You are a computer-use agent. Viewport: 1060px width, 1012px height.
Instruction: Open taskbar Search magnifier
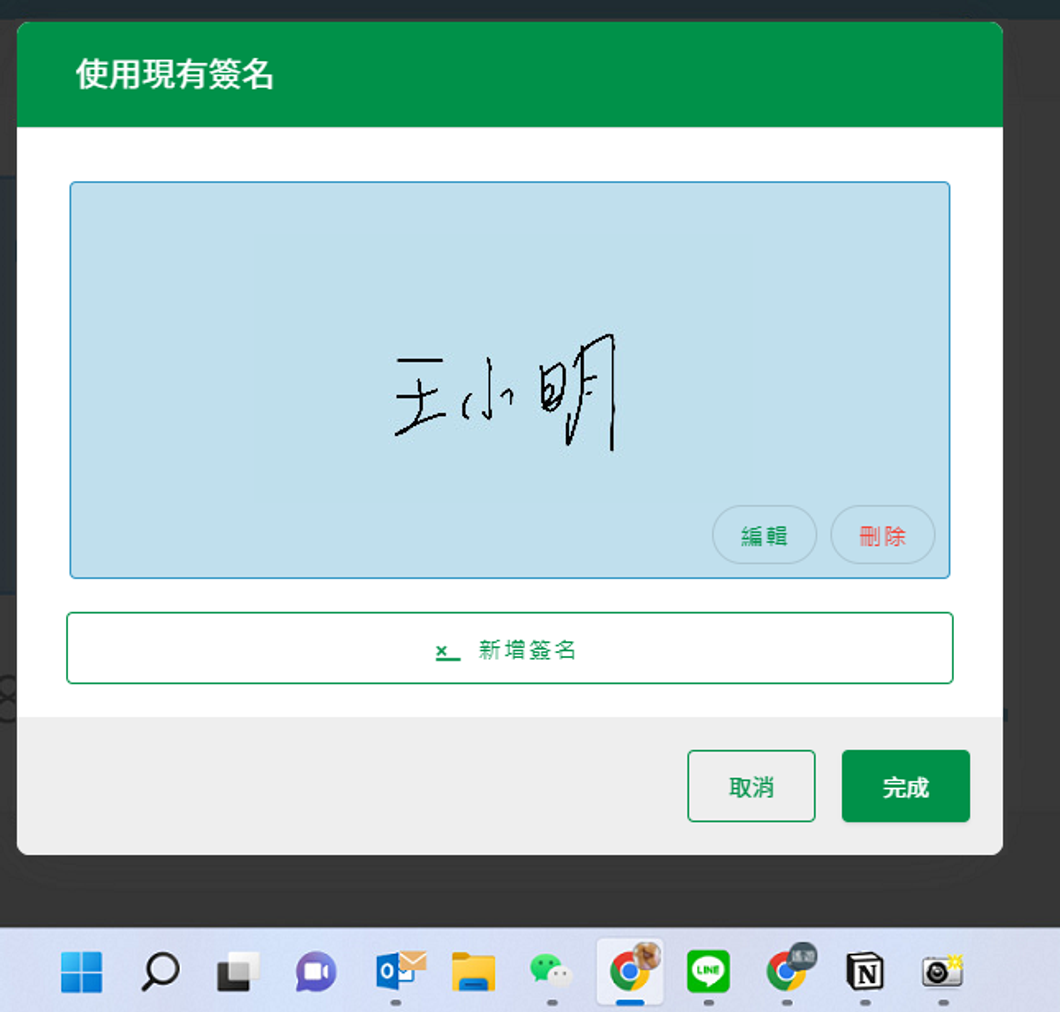point(160,972)
